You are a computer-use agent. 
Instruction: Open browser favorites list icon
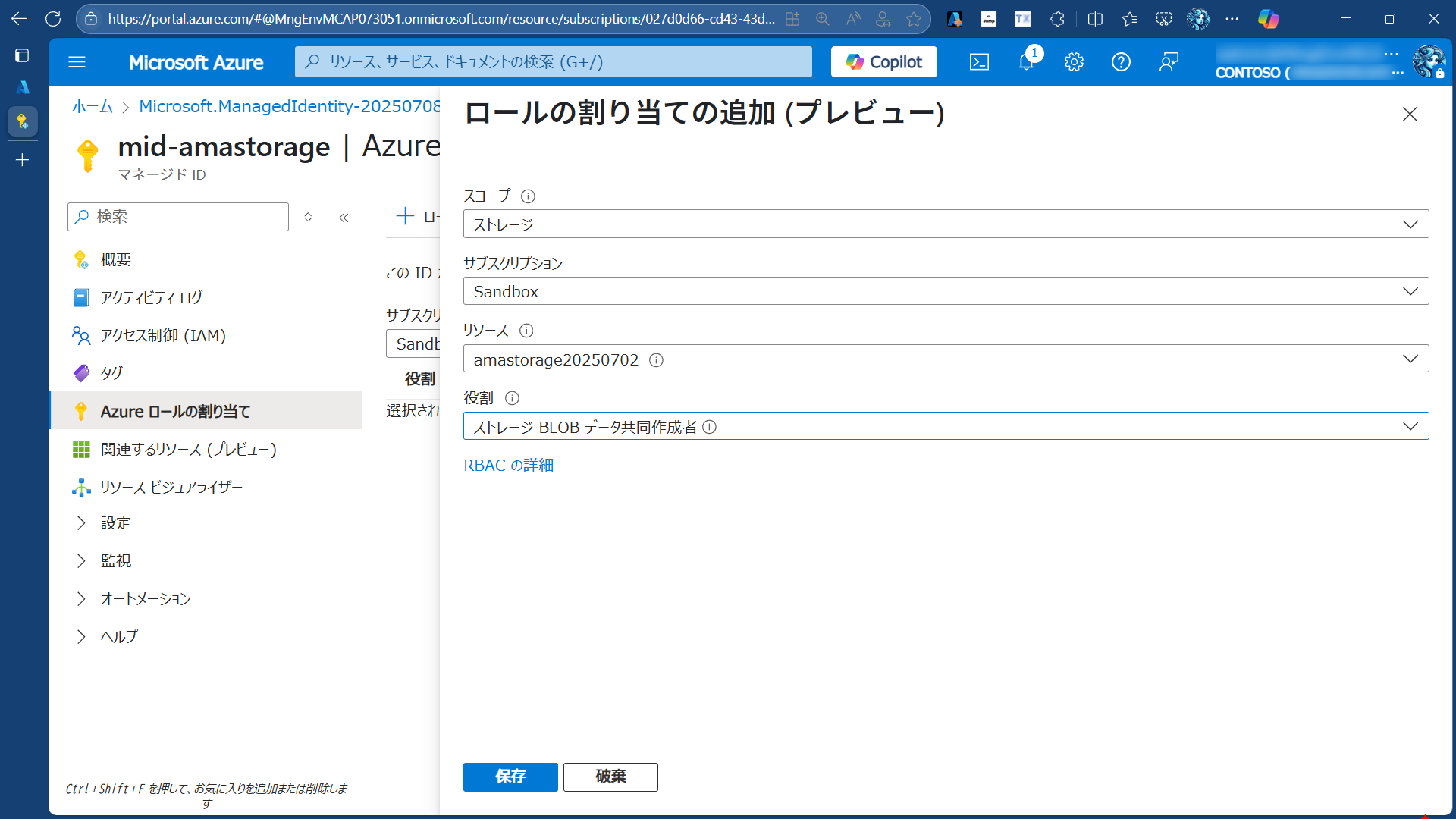pos(1130,19)
